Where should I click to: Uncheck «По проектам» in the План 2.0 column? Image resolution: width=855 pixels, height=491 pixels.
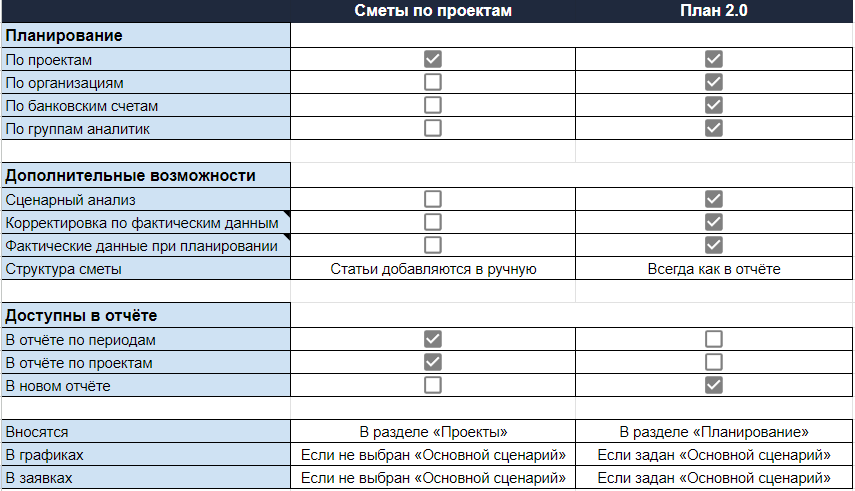tap(714, 59)
